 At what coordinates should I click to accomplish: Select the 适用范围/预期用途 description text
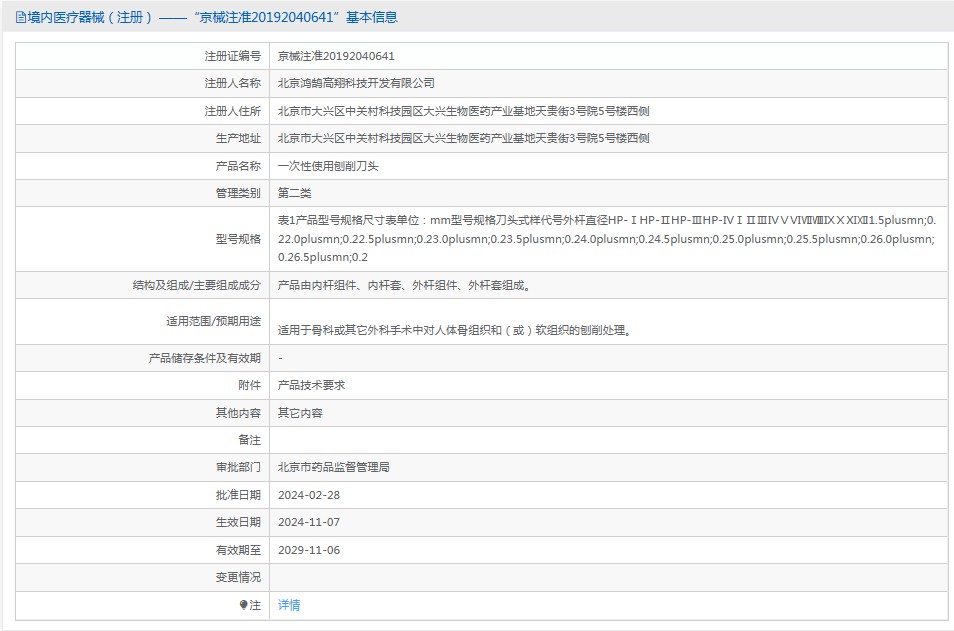click(454, 329)
